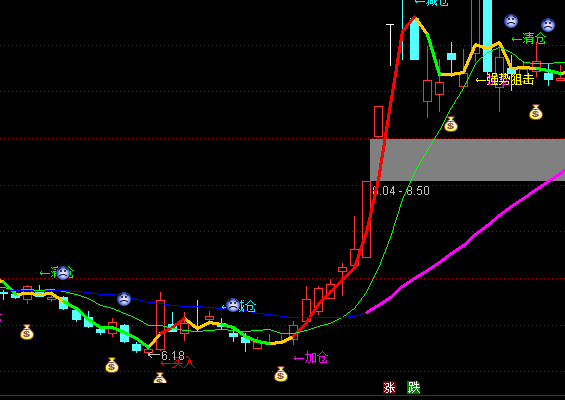This screenshot has height=400, width=565.
Task: Click sad face overlapping the left 清仓 label
Action: click(x=63, y=273)
